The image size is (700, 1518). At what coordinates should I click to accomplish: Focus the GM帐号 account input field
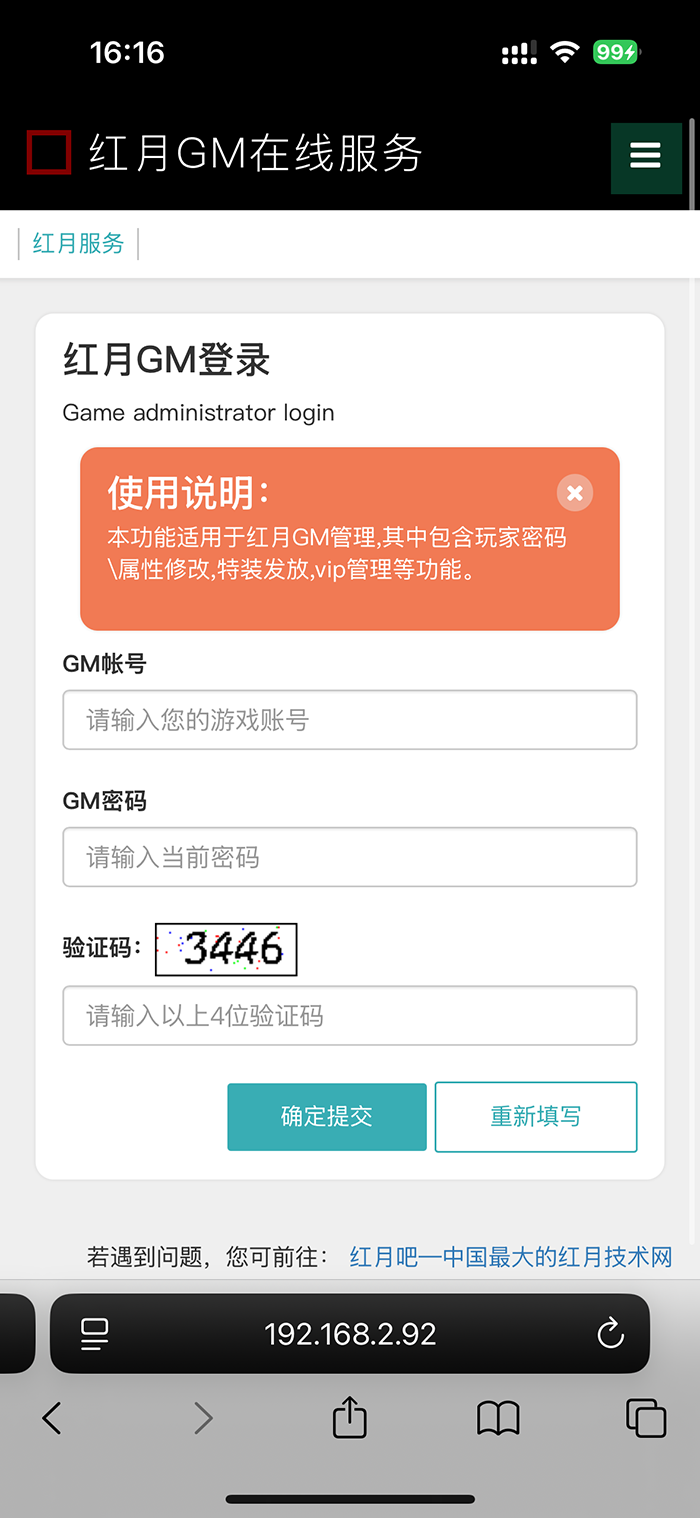350,720
